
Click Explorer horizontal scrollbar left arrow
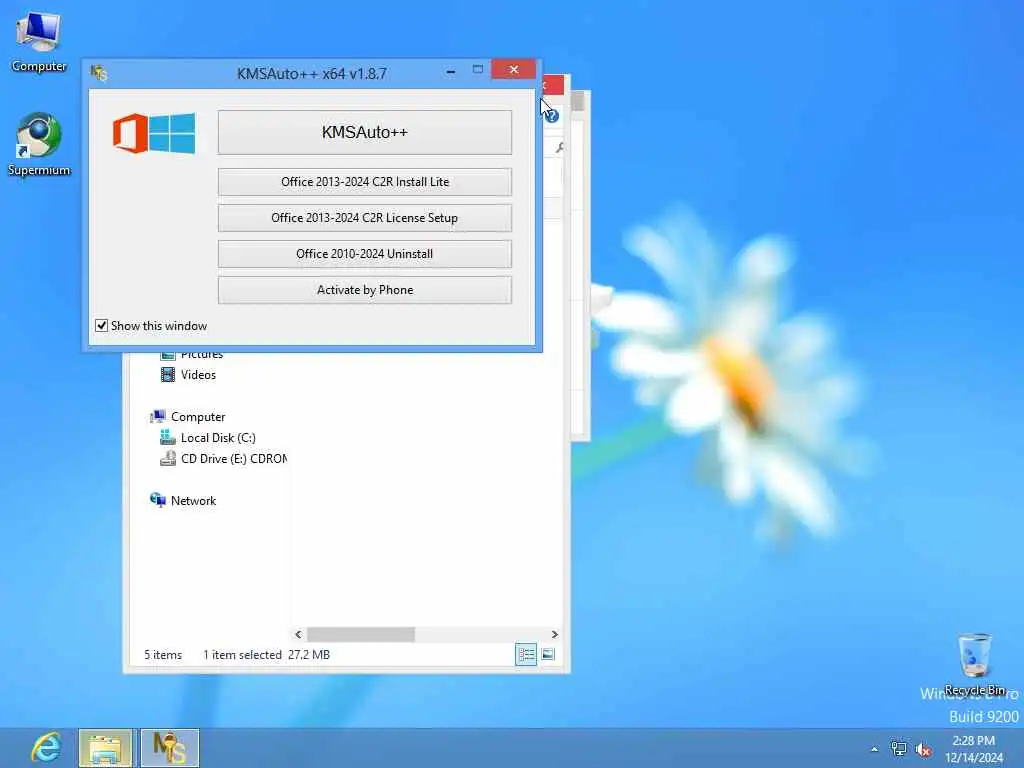[x=298, y=634]
